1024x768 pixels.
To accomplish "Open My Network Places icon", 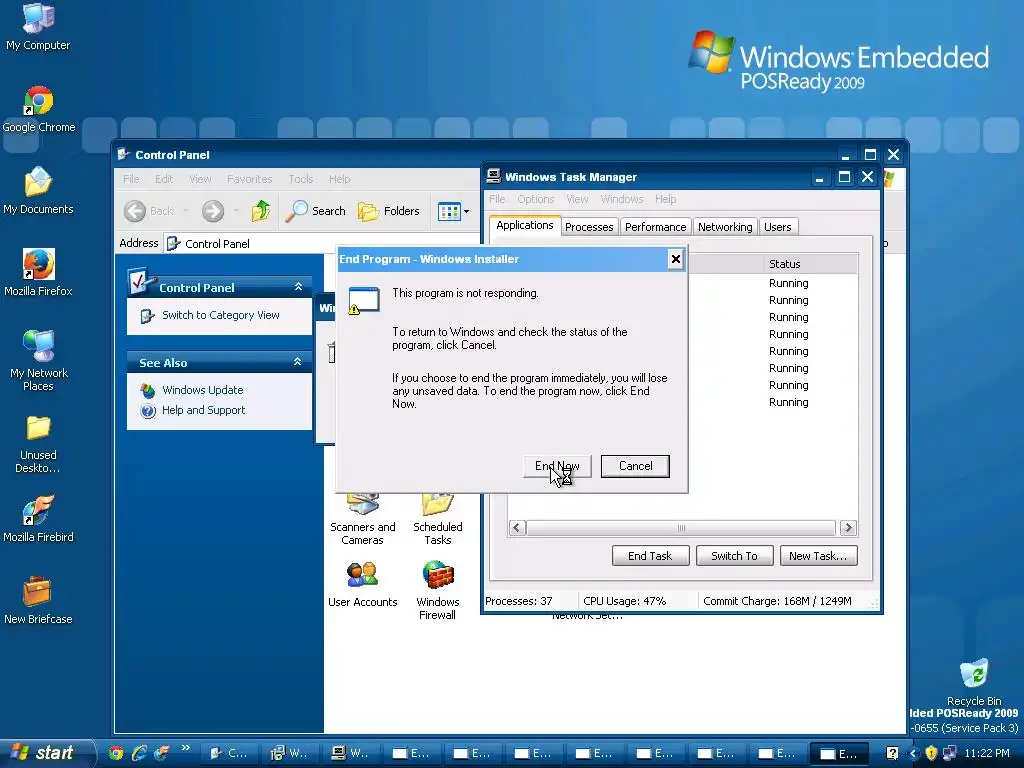I will coord(38,360).
